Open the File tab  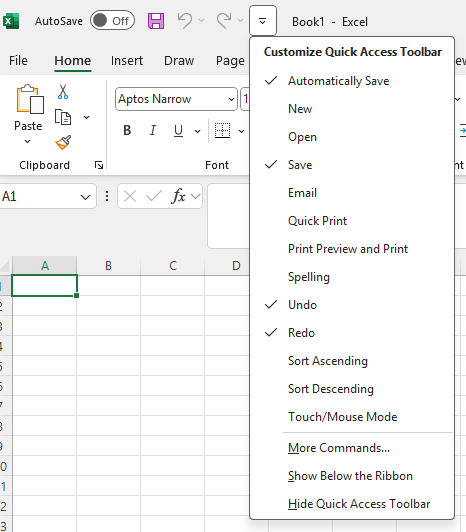[x=18, y=61]
